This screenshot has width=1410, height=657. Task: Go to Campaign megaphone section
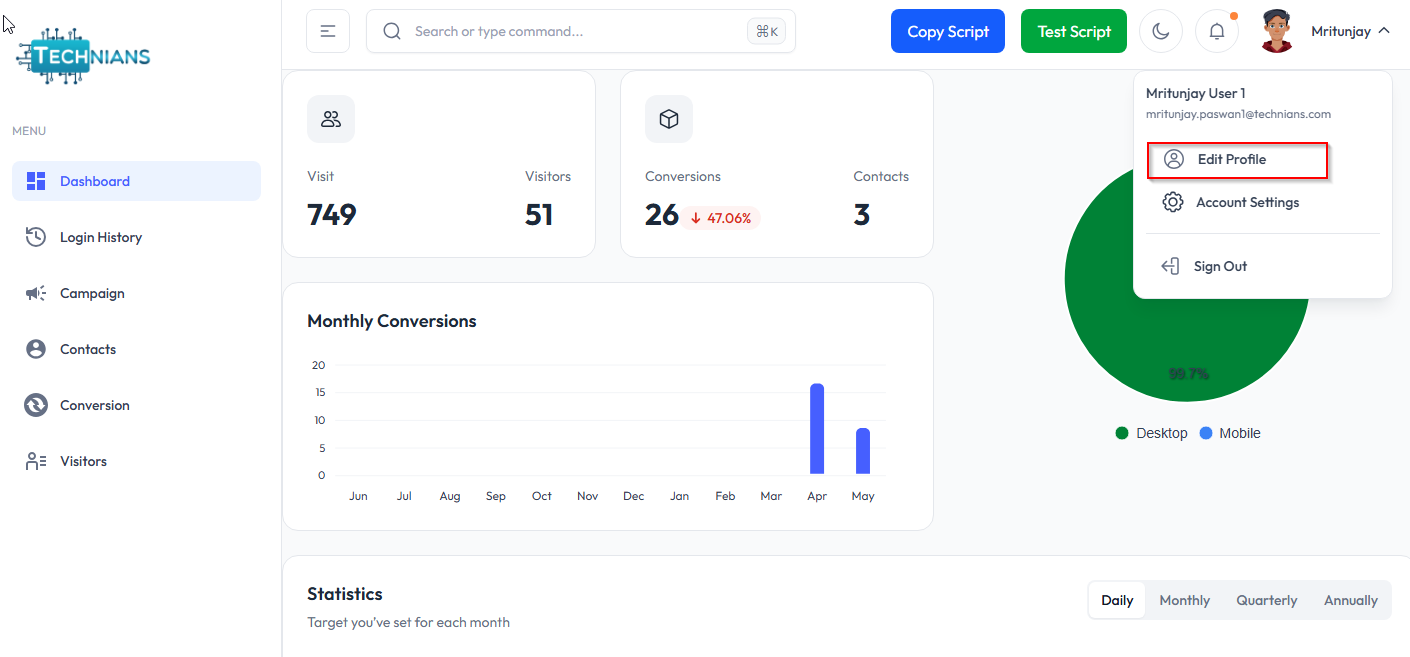[92, 293]
